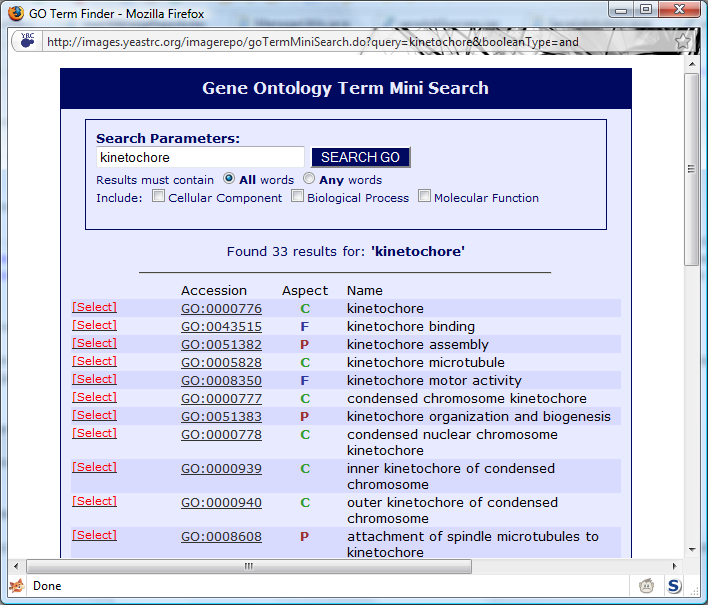Open the GO:0051382 accession link
Image resolution: width=708 pixels, height=605 pixels.
click(221, 345)
